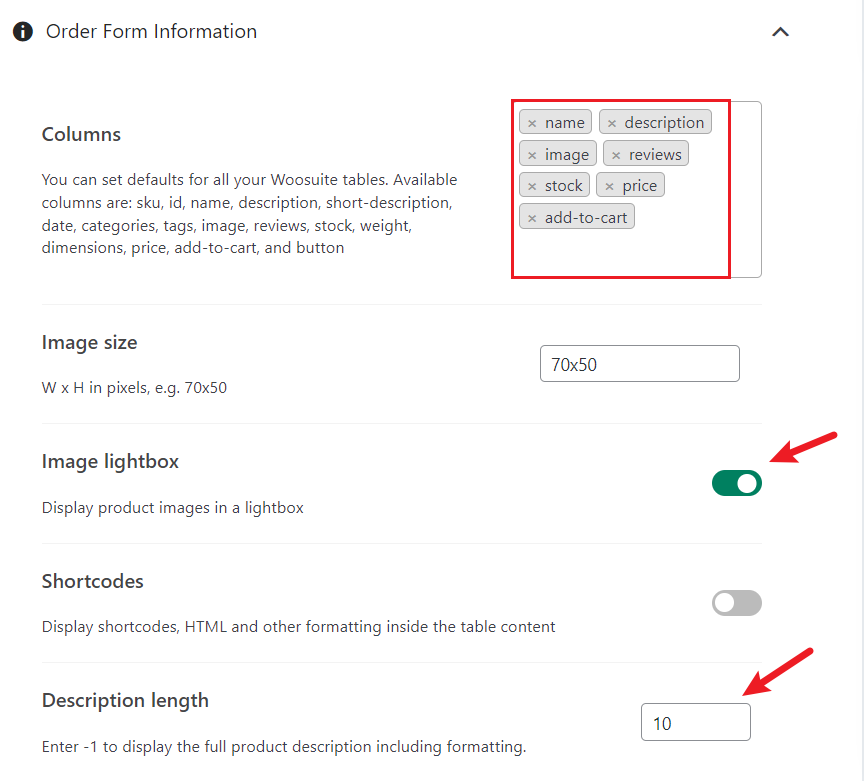Remove the price column tag

[x=609, y=186]
